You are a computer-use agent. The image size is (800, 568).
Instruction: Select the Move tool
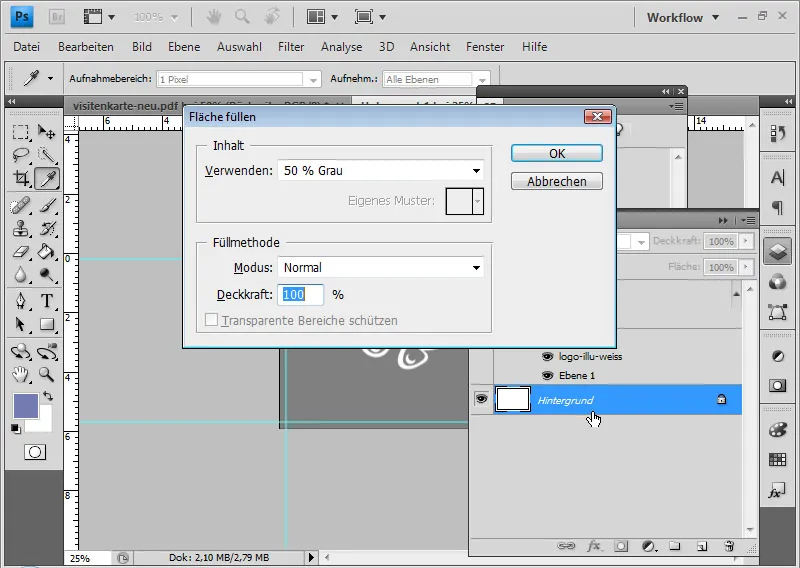pyautogui.click(x=47, y=133)
